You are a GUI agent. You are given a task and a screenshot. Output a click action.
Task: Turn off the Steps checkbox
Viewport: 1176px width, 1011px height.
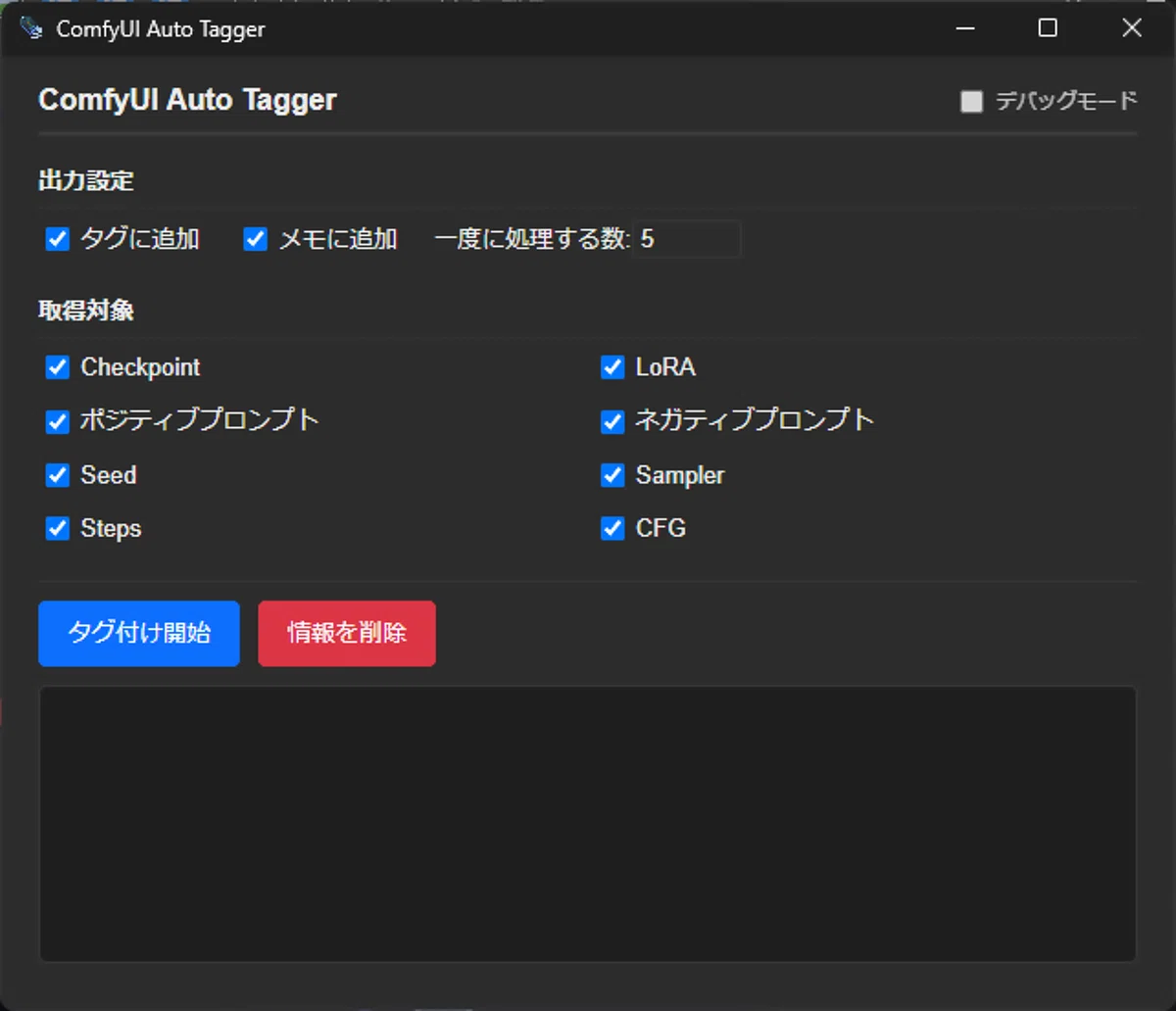click(x=58, y=529)
